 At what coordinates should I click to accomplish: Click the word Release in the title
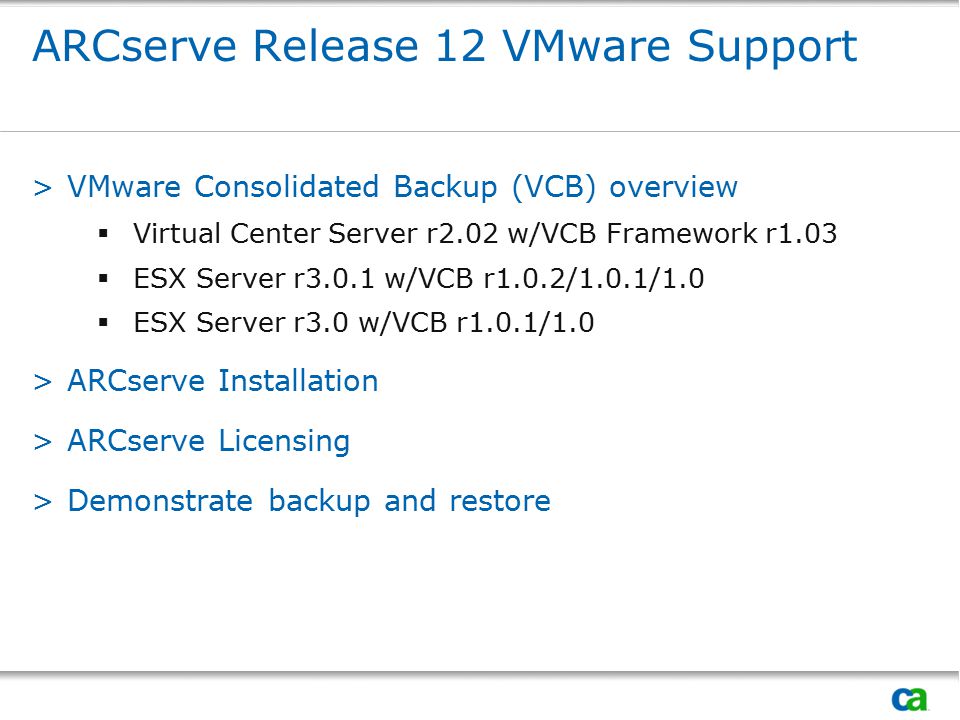pos(336,47)
